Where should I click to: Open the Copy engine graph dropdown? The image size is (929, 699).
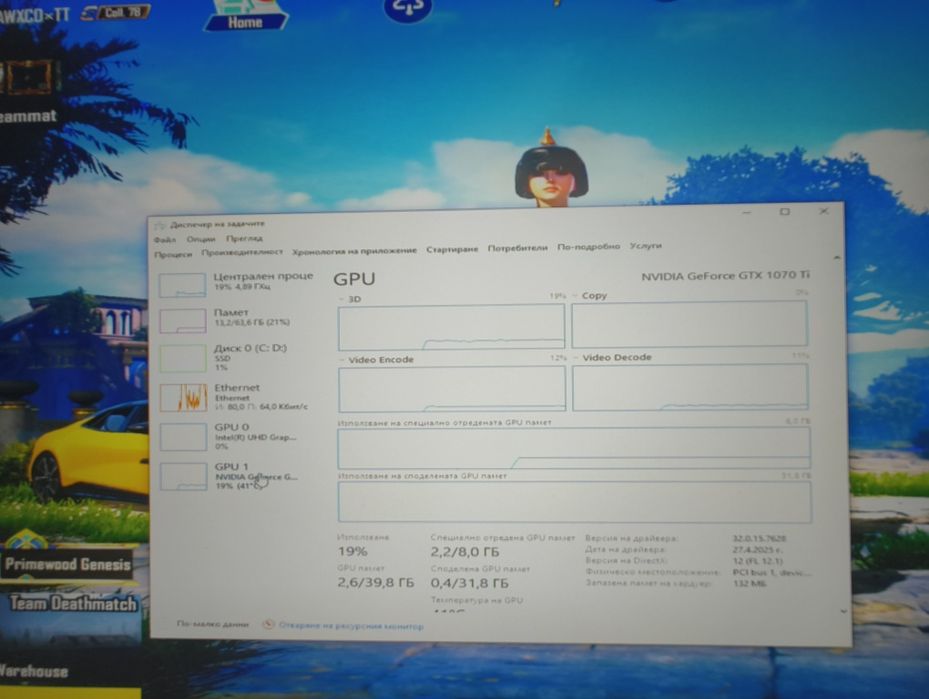pyautogui.click(x=590, y=296)
